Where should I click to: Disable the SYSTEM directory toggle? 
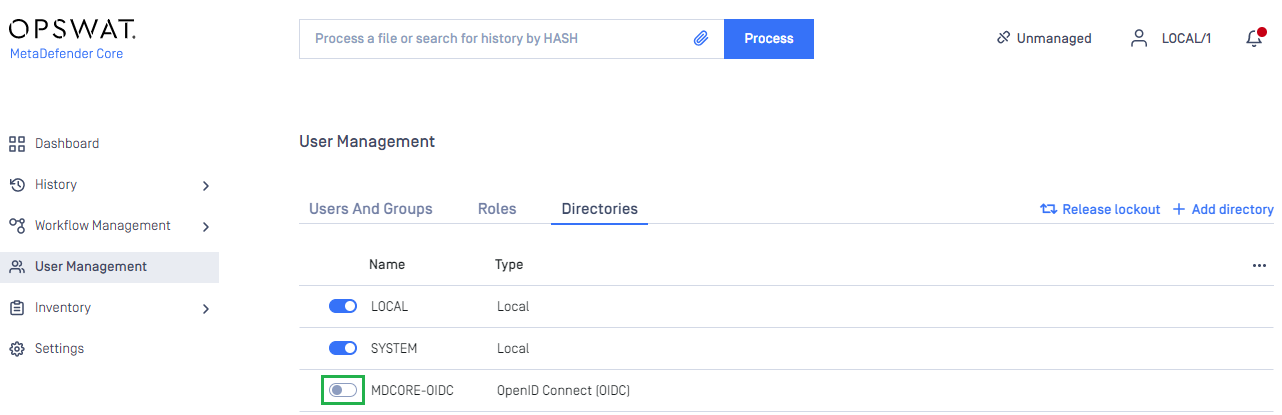tap(343, 349)
